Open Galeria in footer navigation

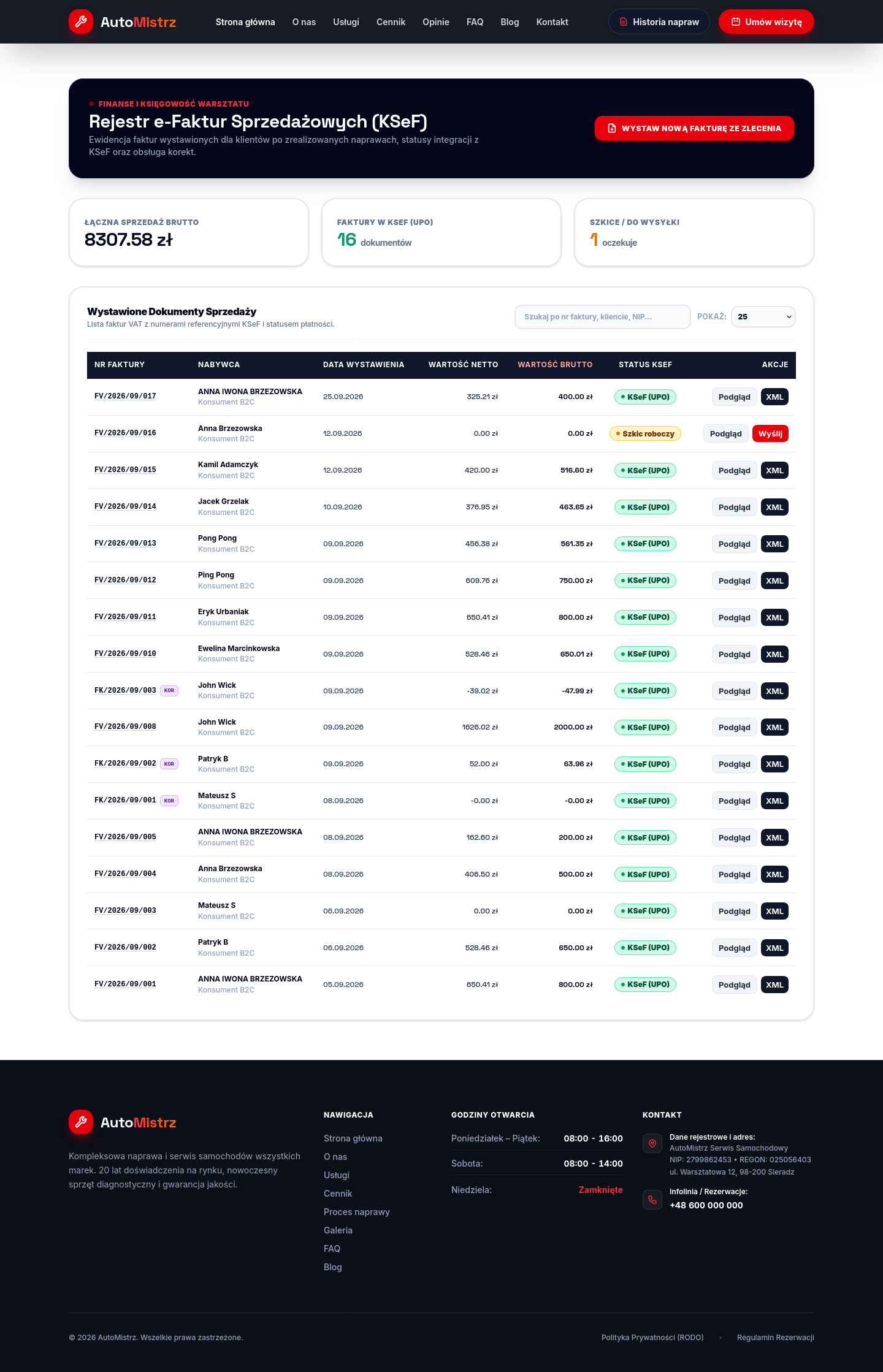(338, 1230)
